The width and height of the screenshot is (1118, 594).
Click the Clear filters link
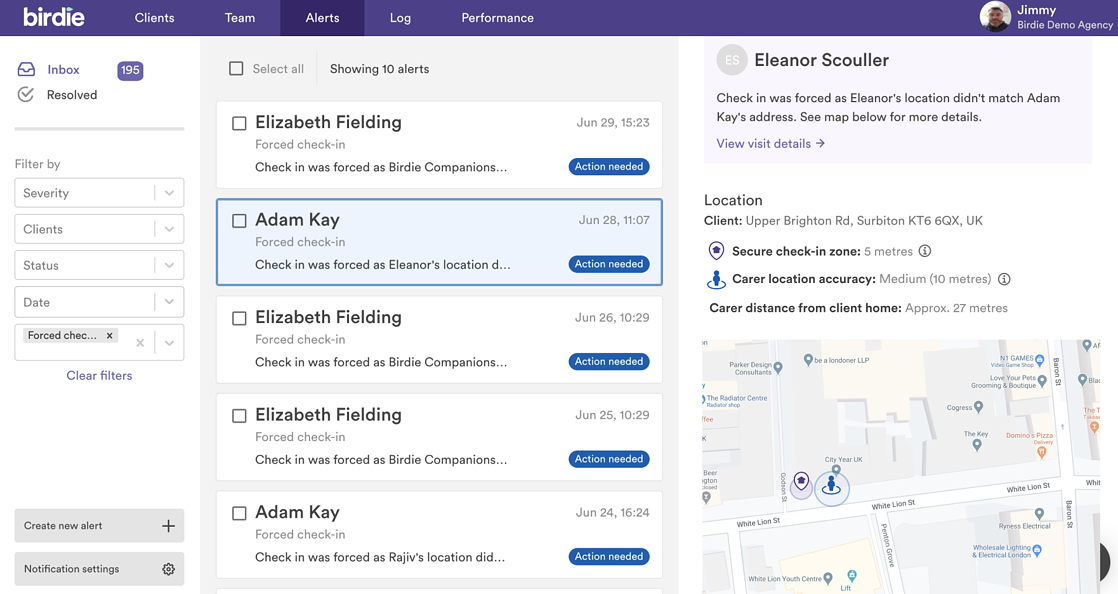point(99,375)
